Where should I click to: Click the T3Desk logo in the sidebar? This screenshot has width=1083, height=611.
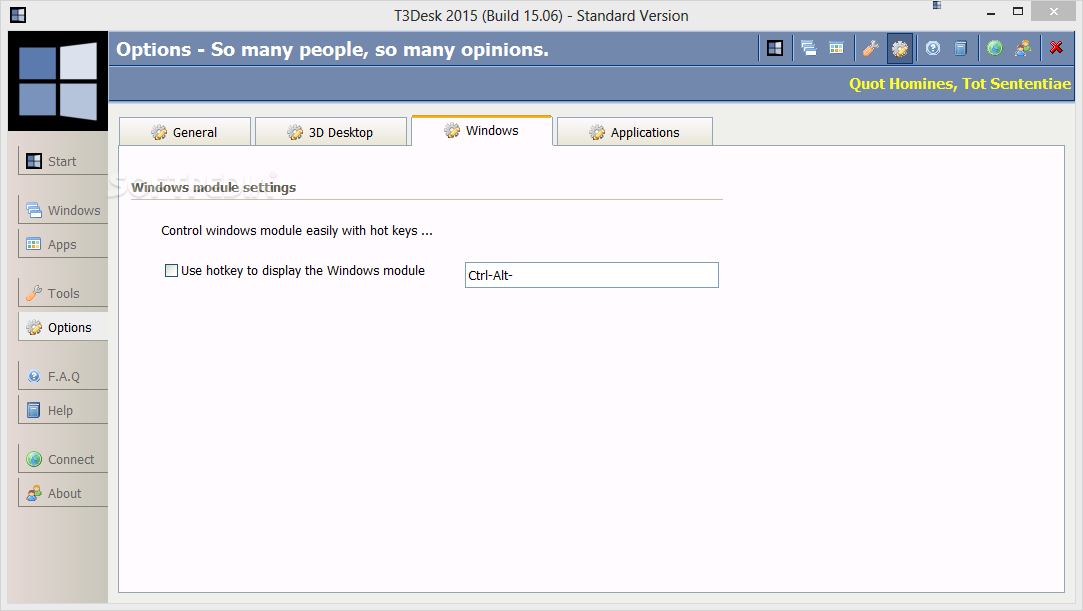[x=58, y=81]
